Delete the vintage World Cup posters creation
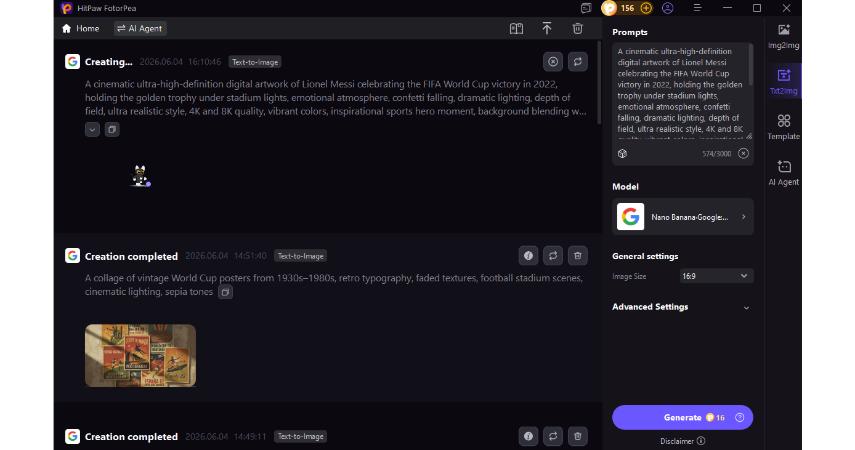The height and width of the screenshot is (450, 855). pos(577,255)
